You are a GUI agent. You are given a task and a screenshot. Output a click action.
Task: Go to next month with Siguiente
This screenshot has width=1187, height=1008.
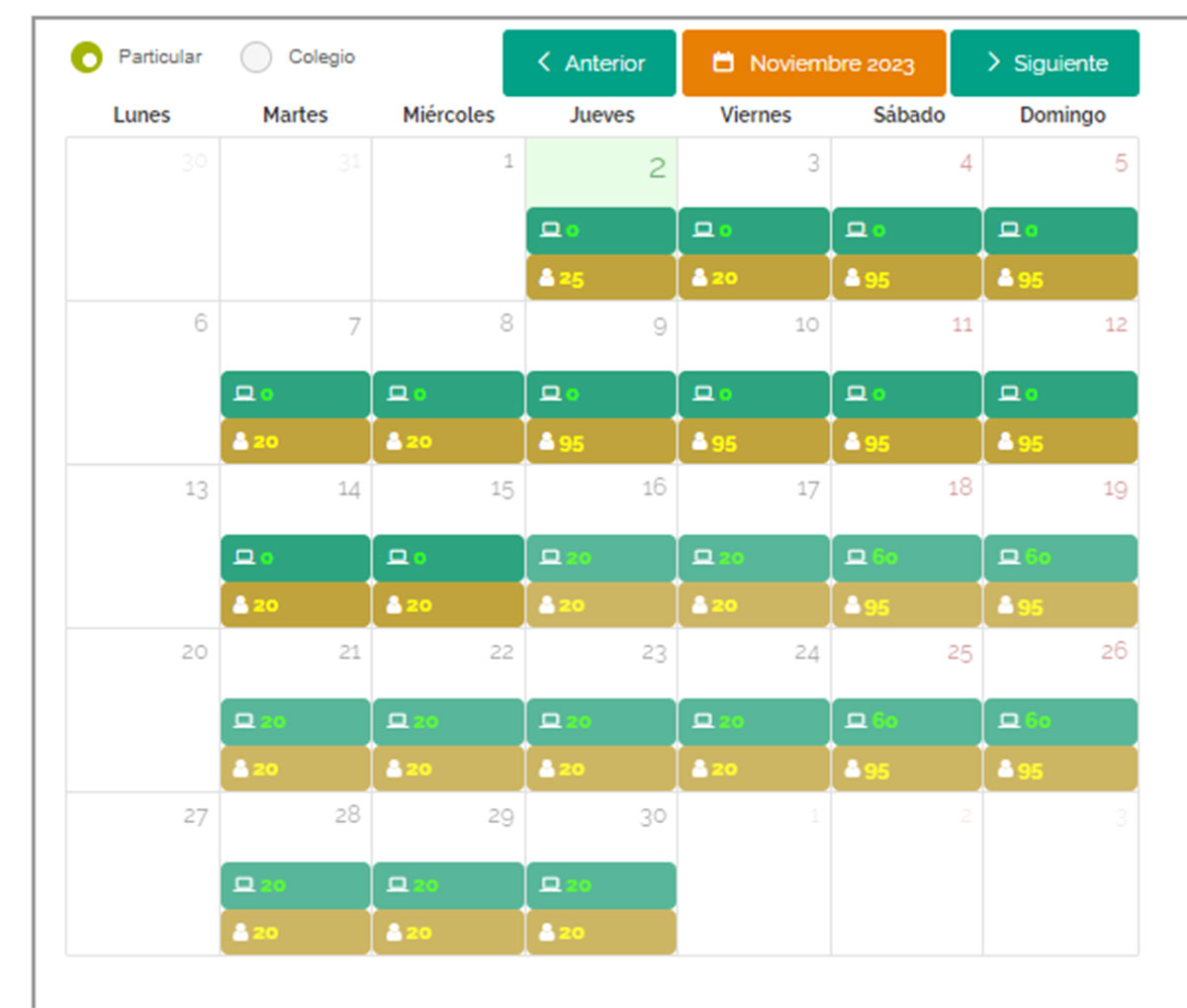(1045, 63)
